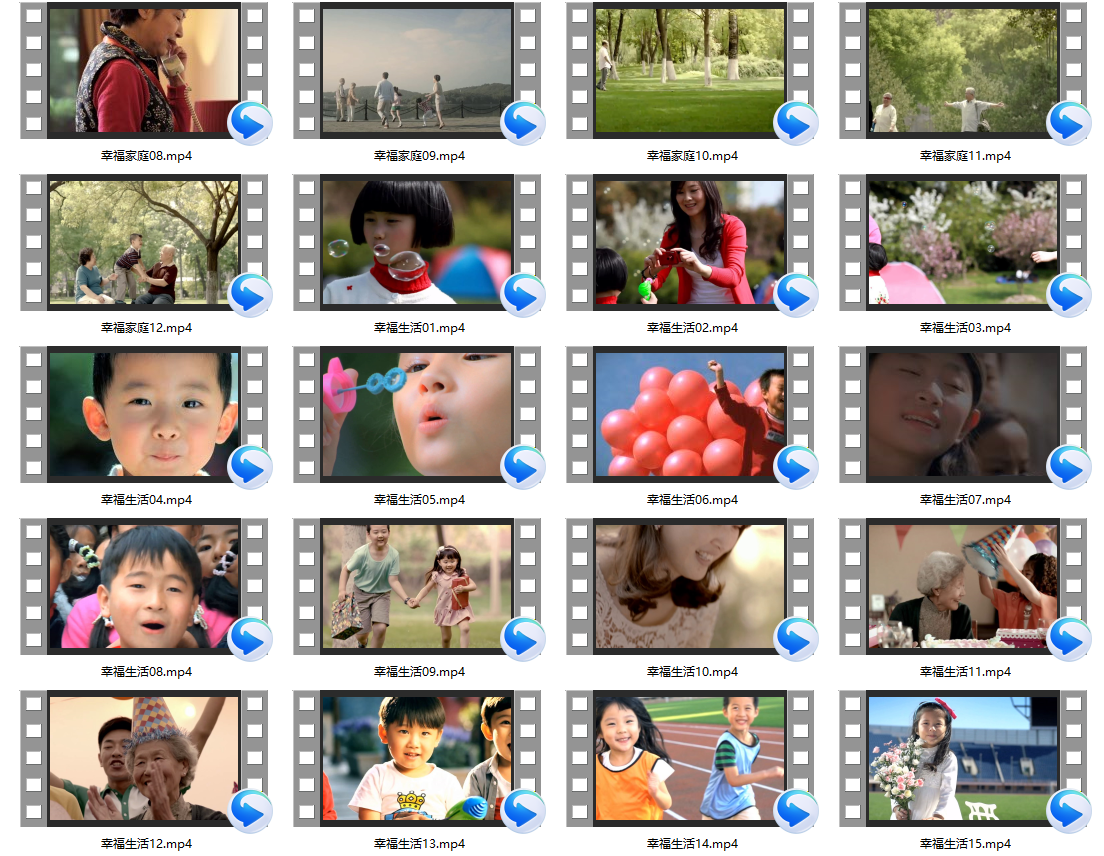
Task: Click the file name 幸福生活05.mp4
Action: pos(420,499)
